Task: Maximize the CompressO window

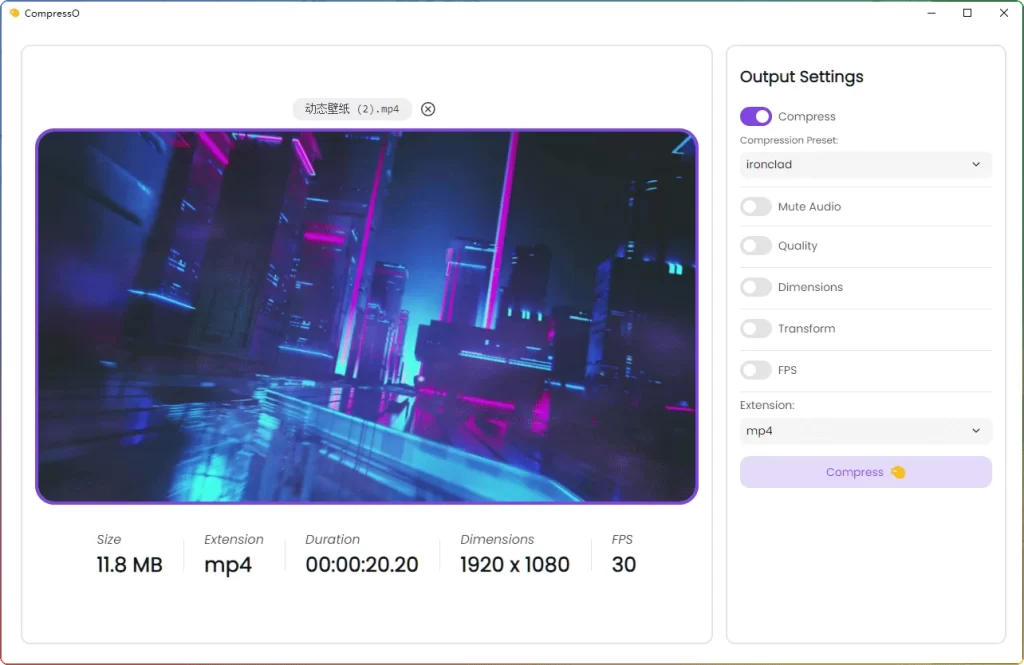Action: [x=967, y=13]
